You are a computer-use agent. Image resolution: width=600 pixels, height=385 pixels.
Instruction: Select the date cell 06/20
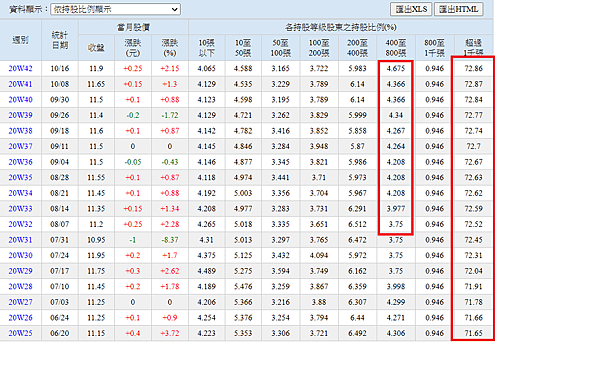pos(60,333)
